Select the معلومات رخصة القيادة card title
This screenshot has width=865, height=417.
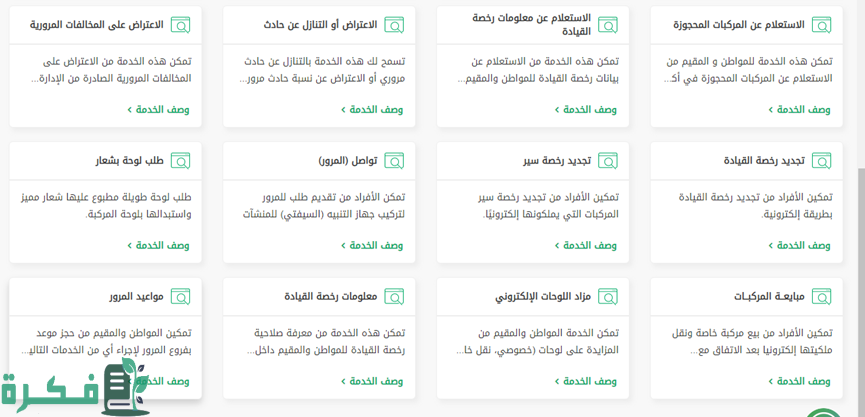(x=330, y=297)
